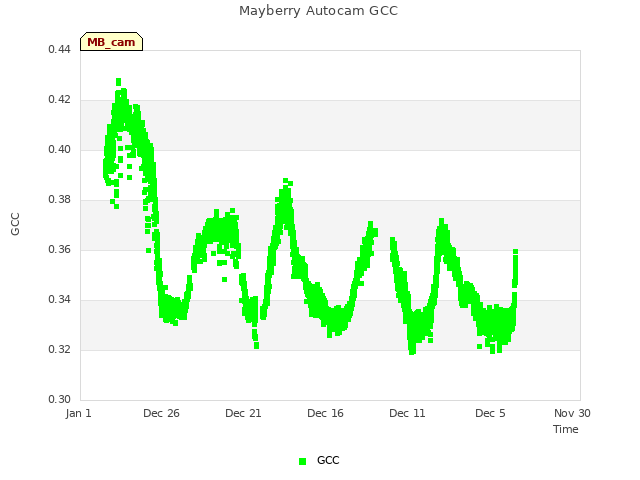Click the green GCC legend marker

coord(302,461)
